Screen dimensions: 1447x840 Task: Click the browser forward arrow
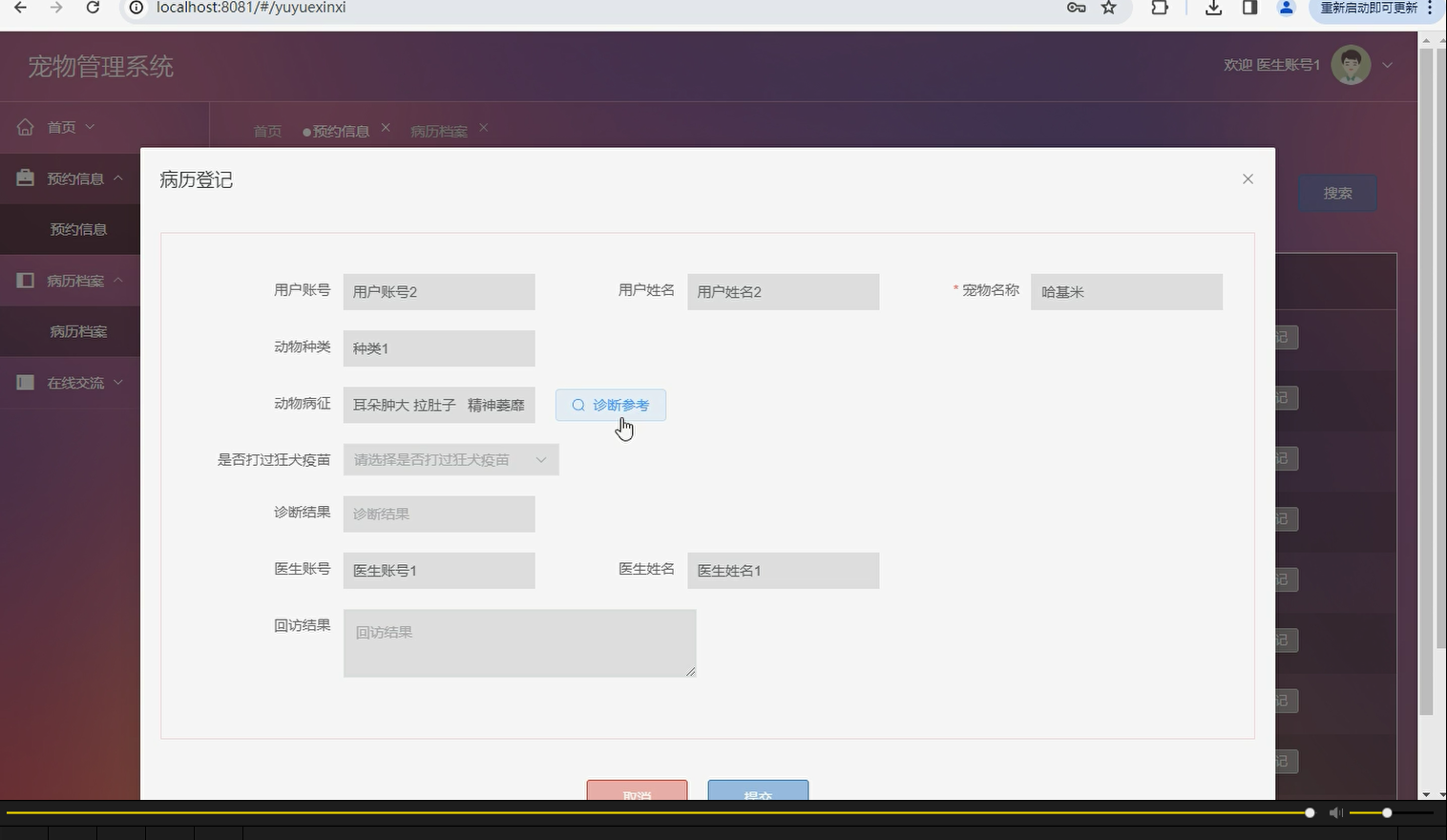[x=55, y=8]
